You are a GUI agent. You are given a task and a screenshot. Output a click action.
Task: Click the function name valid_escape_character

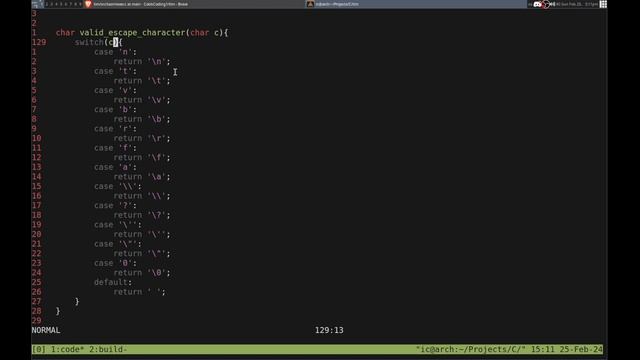coord(132,33)
